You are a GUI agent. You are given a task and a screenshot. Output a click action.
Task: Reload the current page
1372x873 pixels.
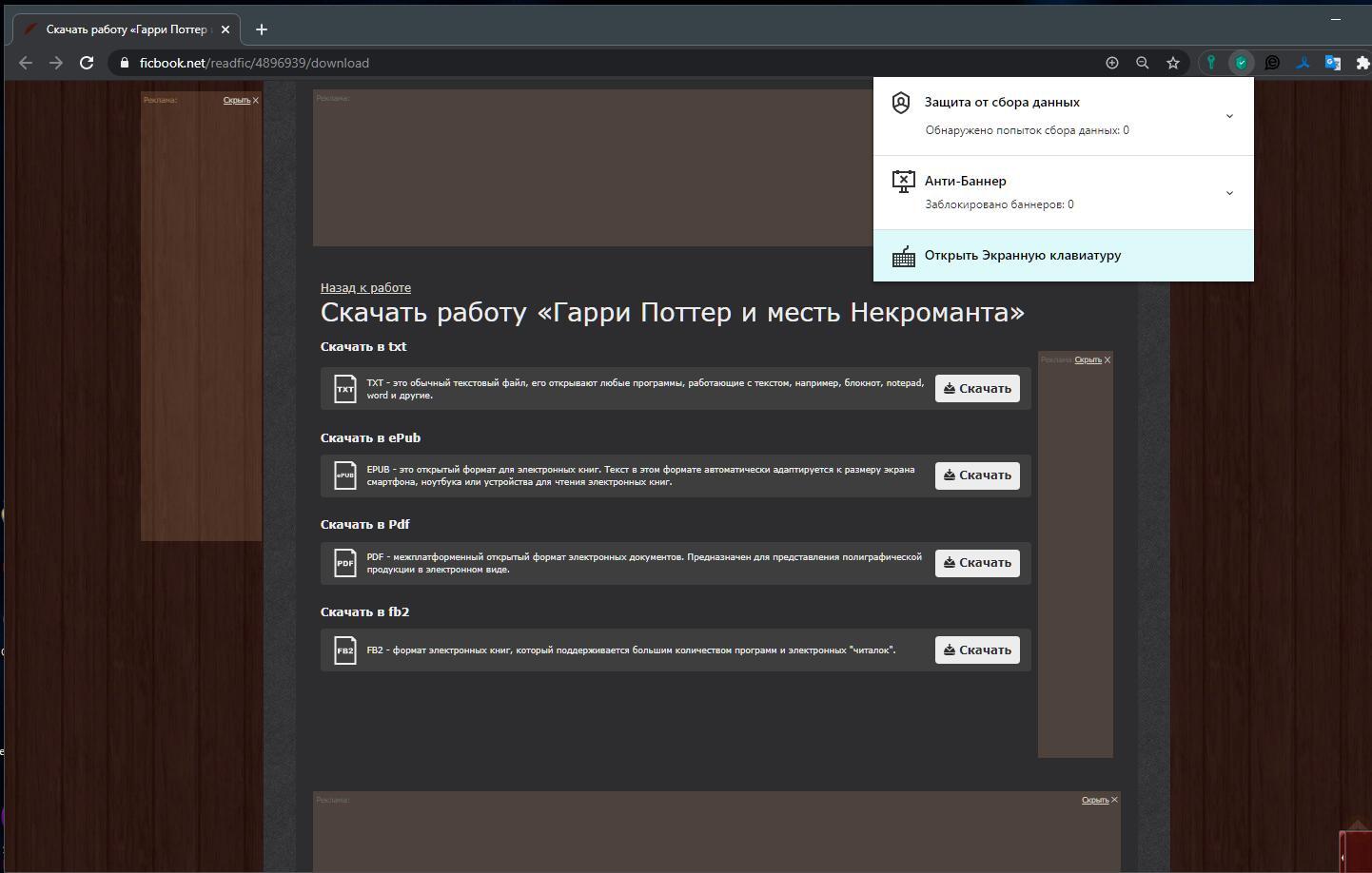87,63
